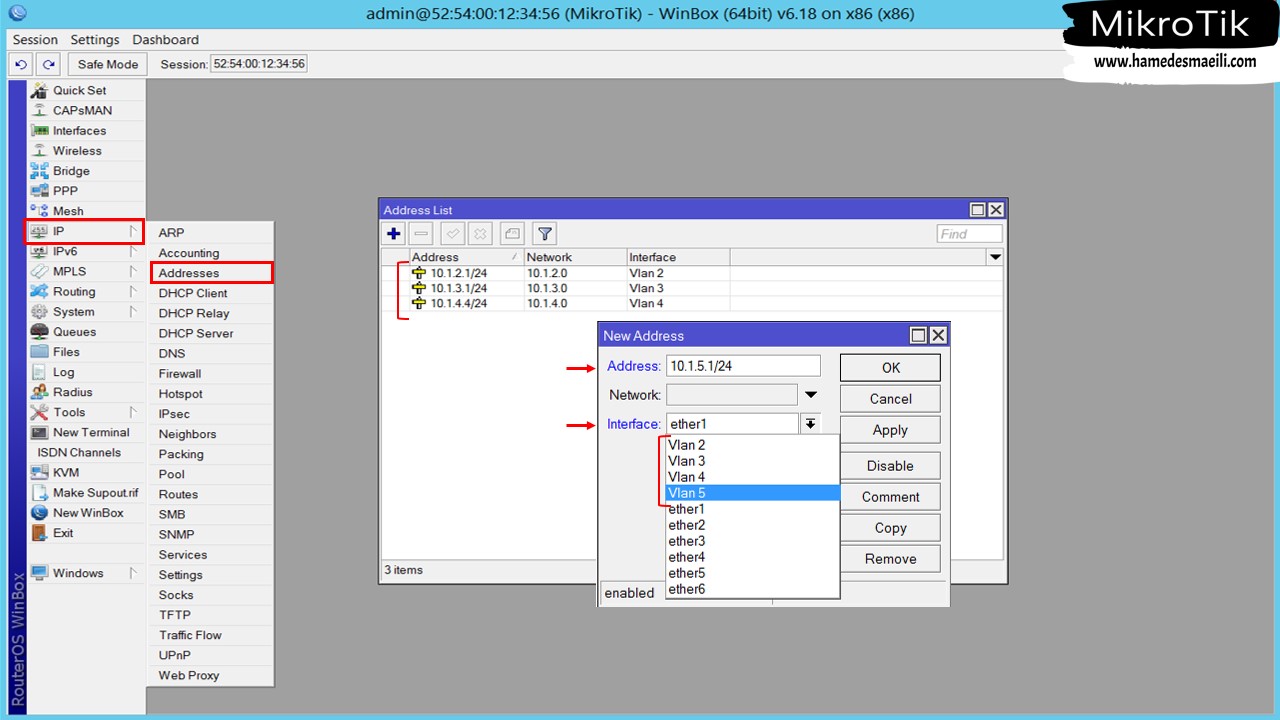The height and width of the screenshot is (720, 1280).
Task: Click the X disable button in Address List
Action: tap(480, 234)
